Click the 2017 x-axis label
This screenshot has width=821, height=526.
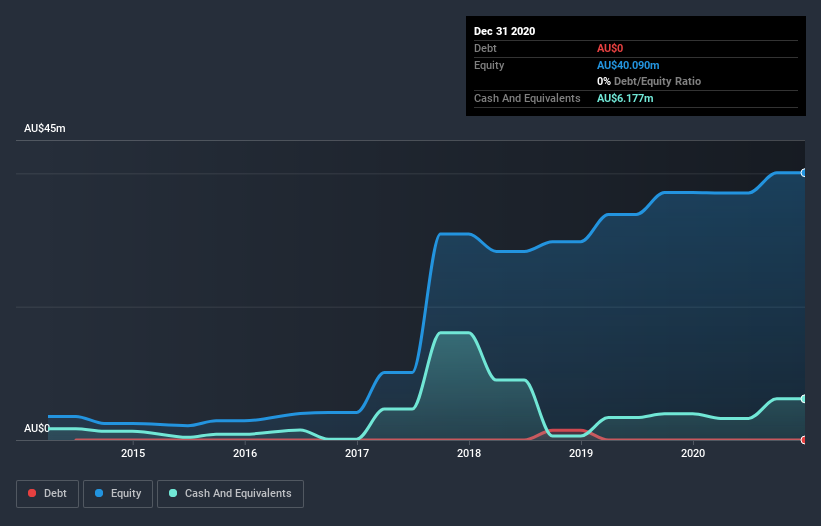(357, 453)
